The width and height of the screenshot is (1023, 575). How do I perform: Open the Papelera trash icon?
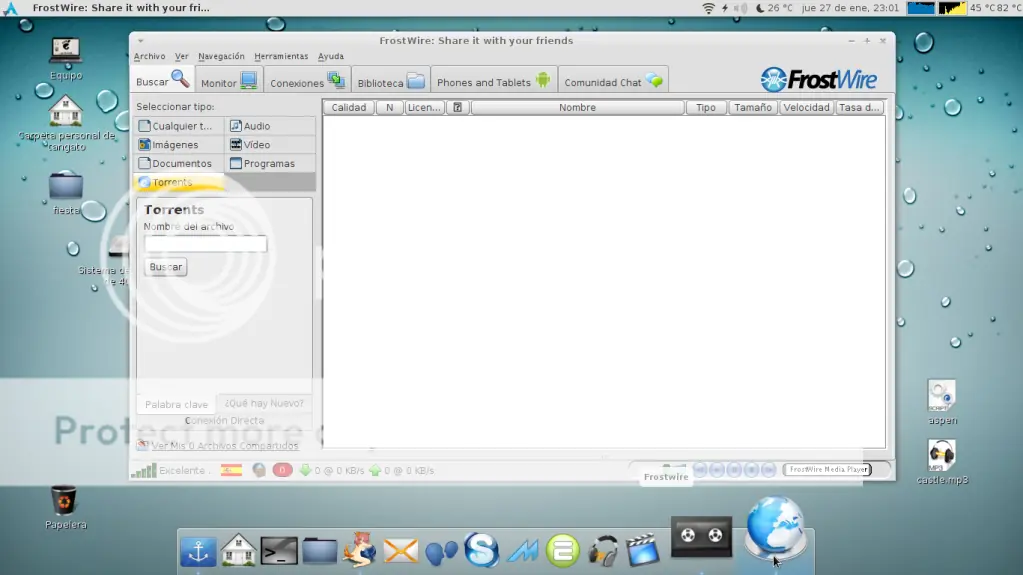(64, 501)
